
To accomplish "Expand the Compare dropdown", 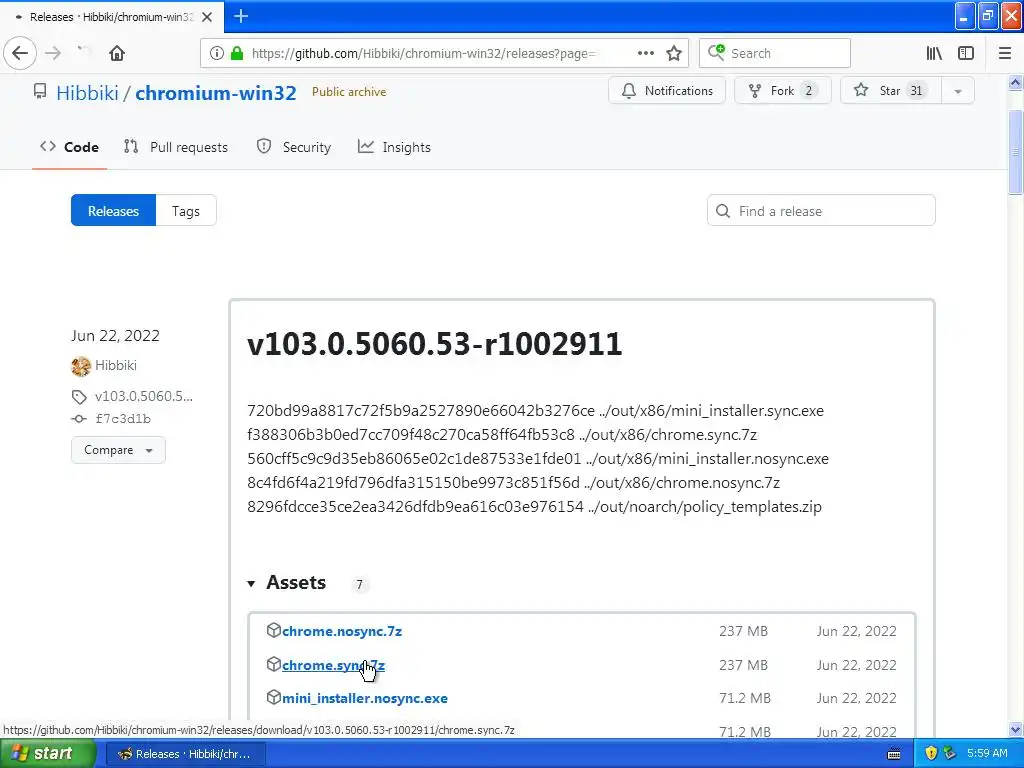I will pos(118,450).
